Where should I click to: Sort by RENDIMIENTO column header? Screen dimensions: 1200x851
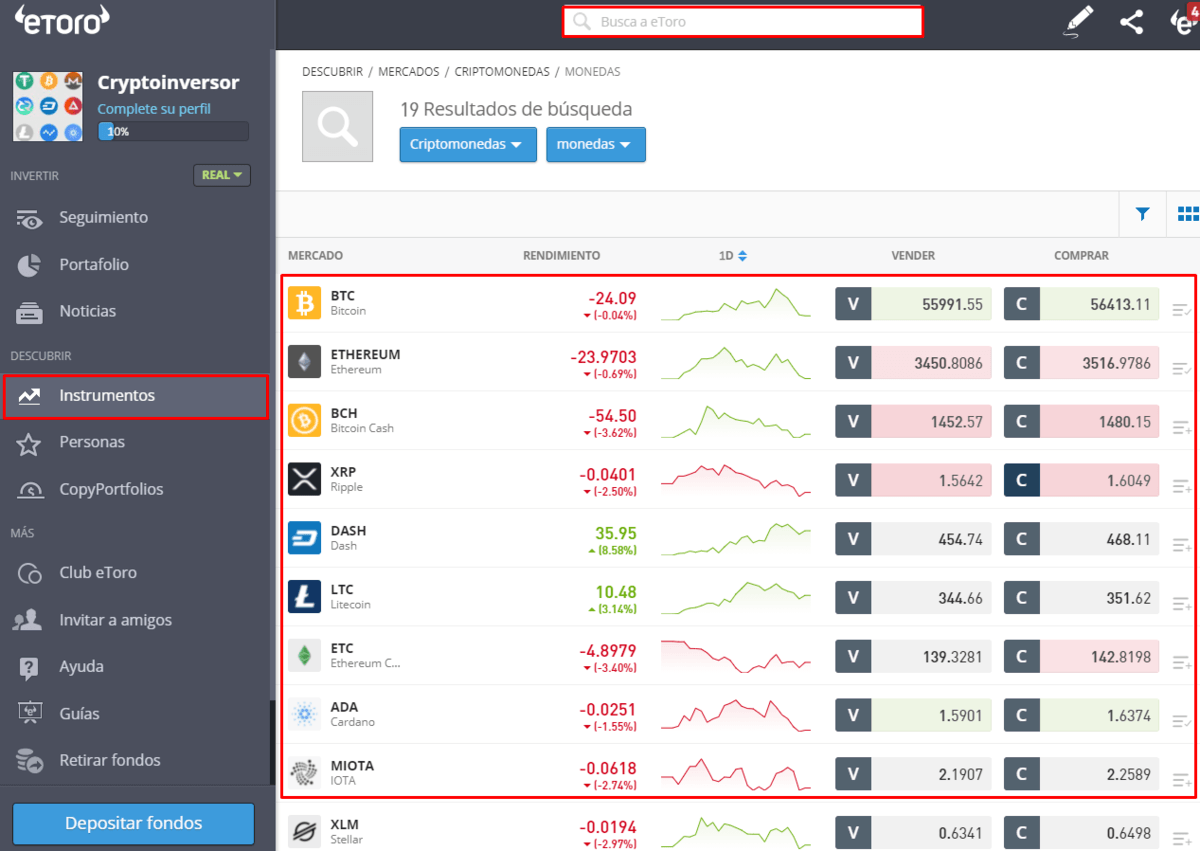tap(561, 256)
